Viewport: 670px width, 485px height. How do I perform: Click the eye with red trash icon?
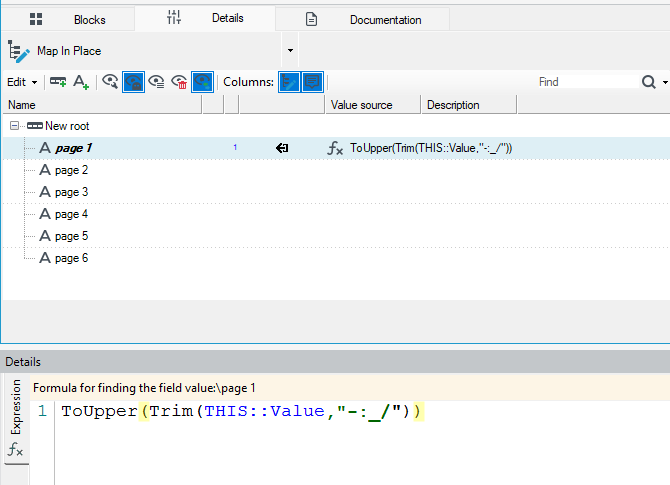click(179, 82)
